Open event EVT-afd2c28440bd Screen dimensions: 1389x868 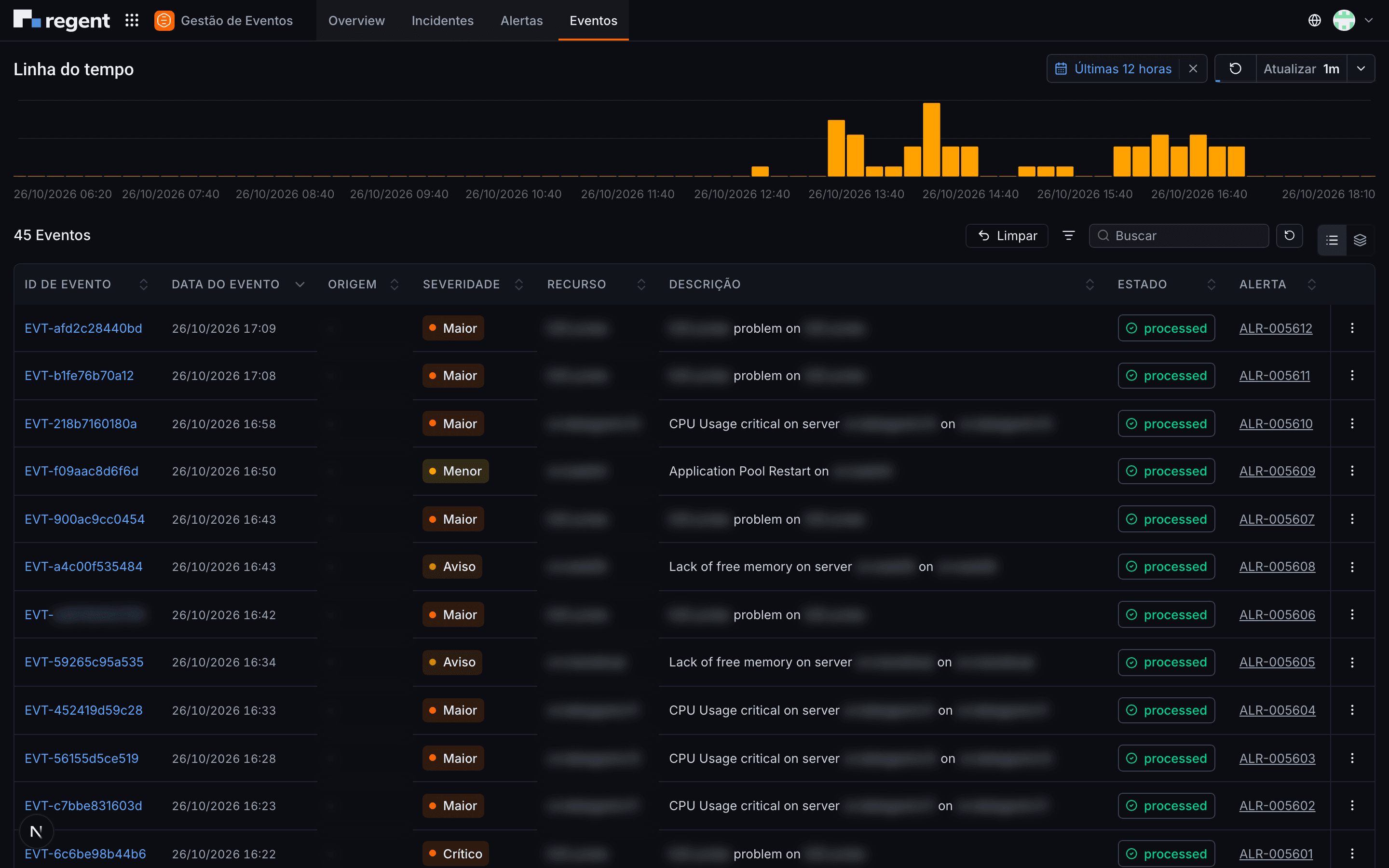[x=83, y=328]
